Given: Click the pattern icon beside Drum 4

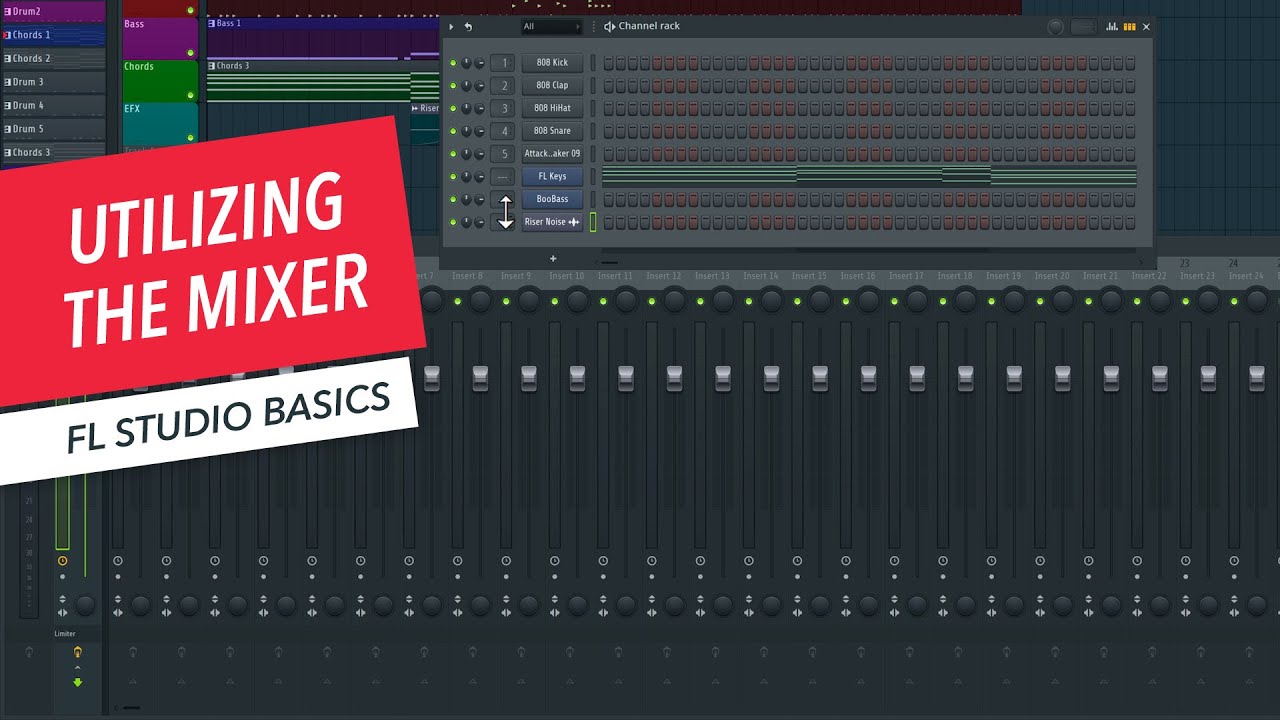Looking at the screenshot, I should [x=8, y=105].
